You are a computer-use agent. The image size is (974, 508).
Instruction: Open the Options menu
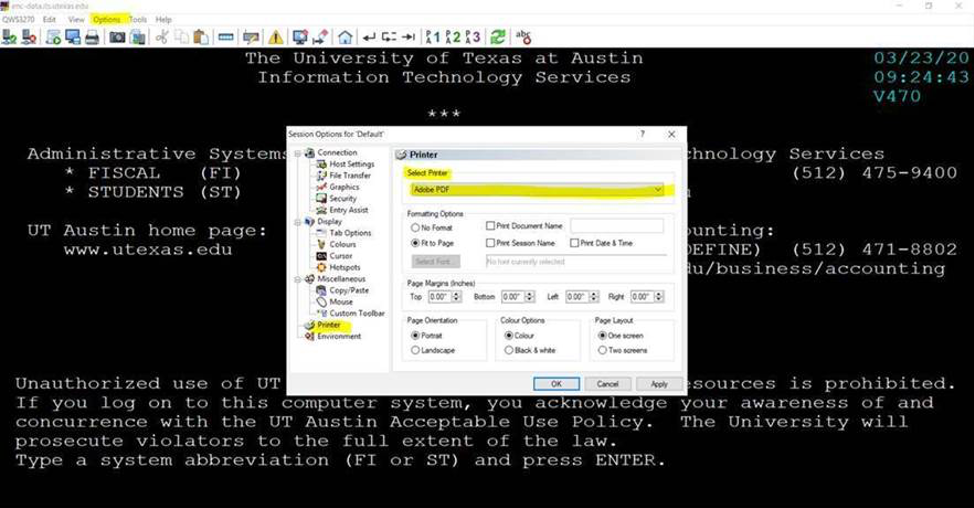pos(105,19)
